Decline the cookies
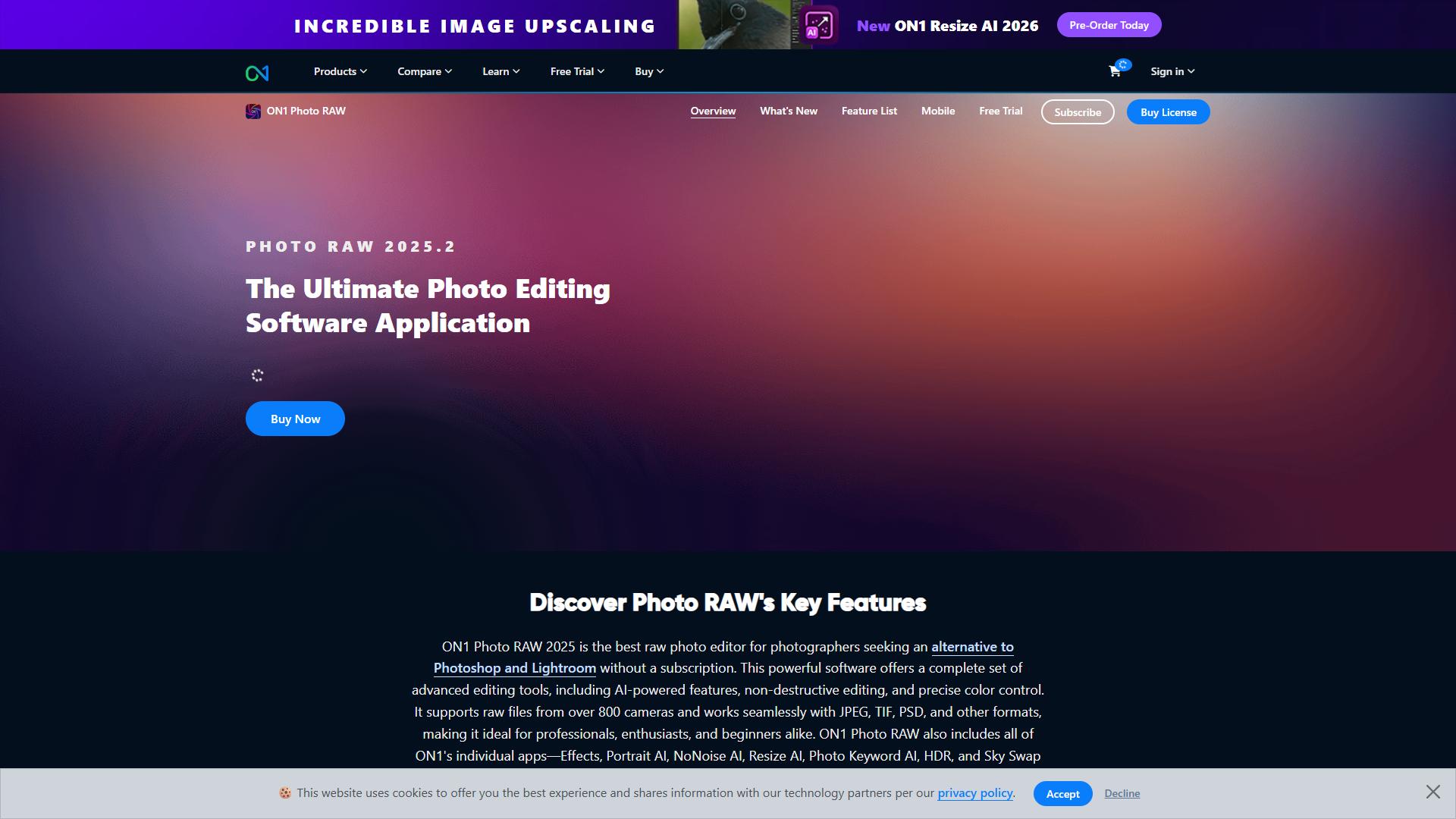The height and width of the screenshot is (819, 1456). [x=1122, y=793]
